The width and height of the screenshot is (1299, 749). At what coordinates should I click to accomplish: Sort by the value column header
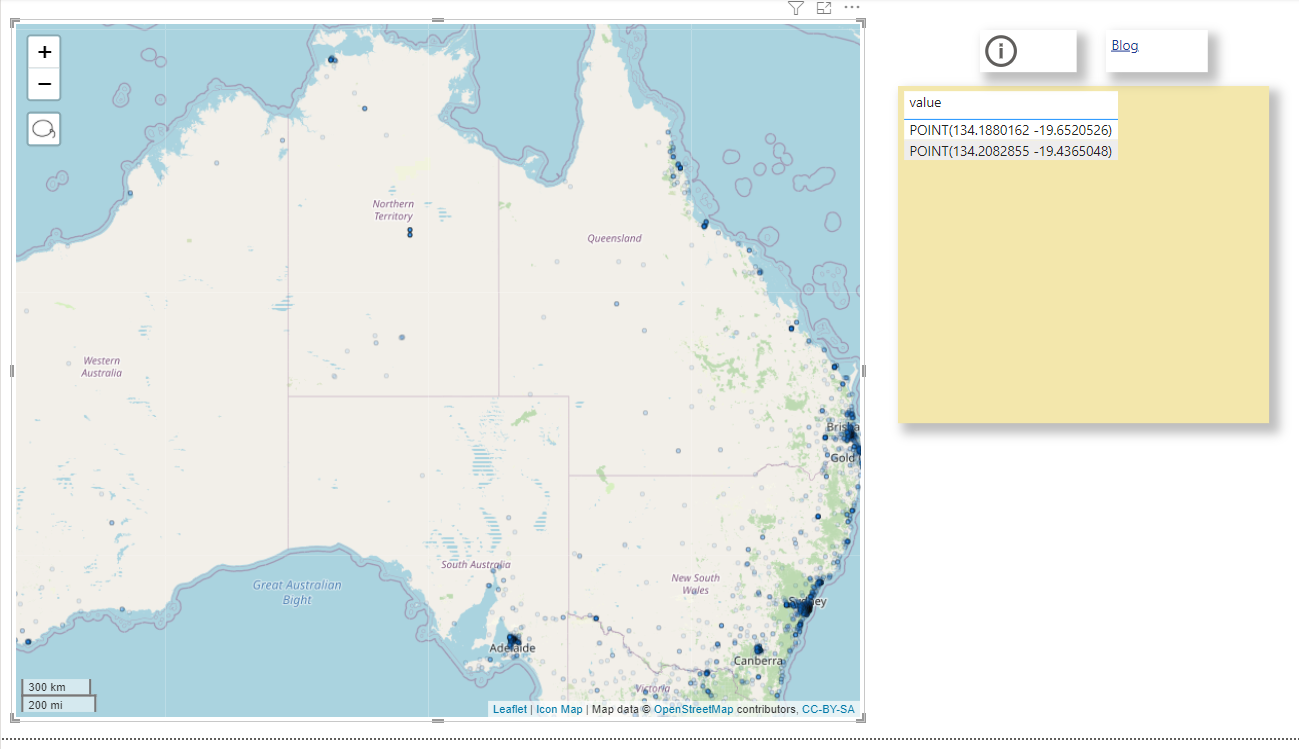(x=926, y=103)
